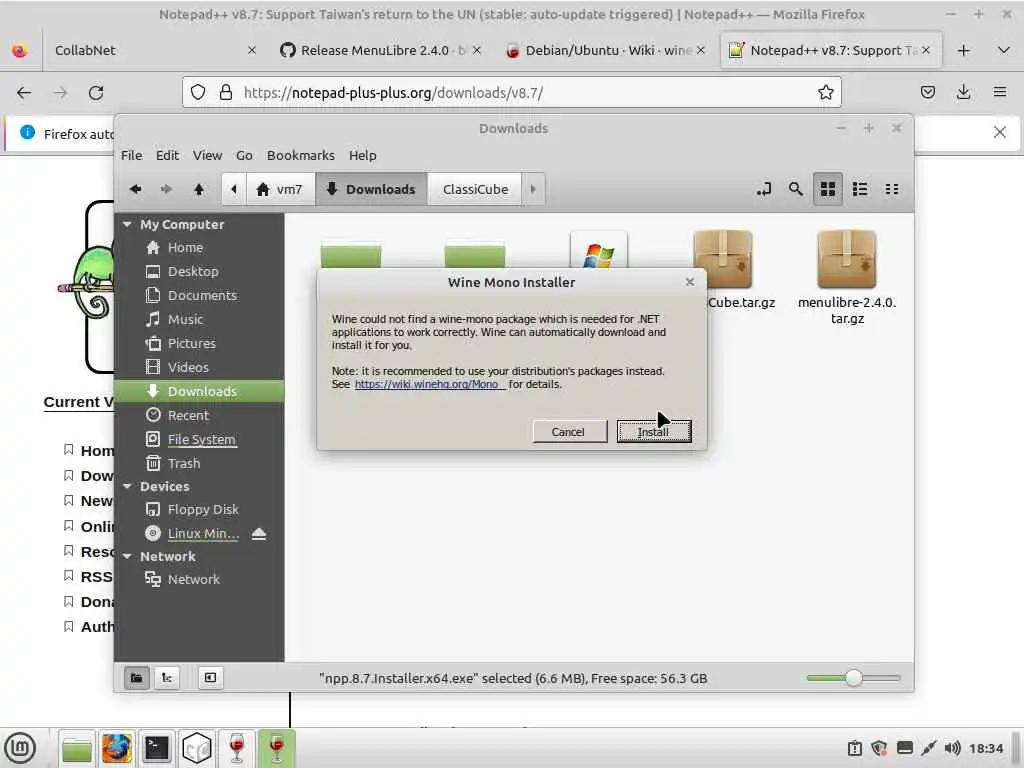Collapse the Network section

127,556
